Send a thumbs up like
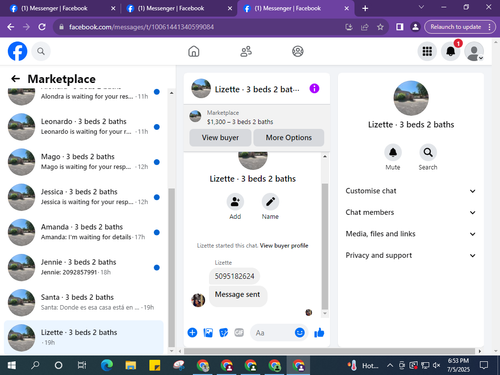Screen dimensions: 500x375 (319, 332)
